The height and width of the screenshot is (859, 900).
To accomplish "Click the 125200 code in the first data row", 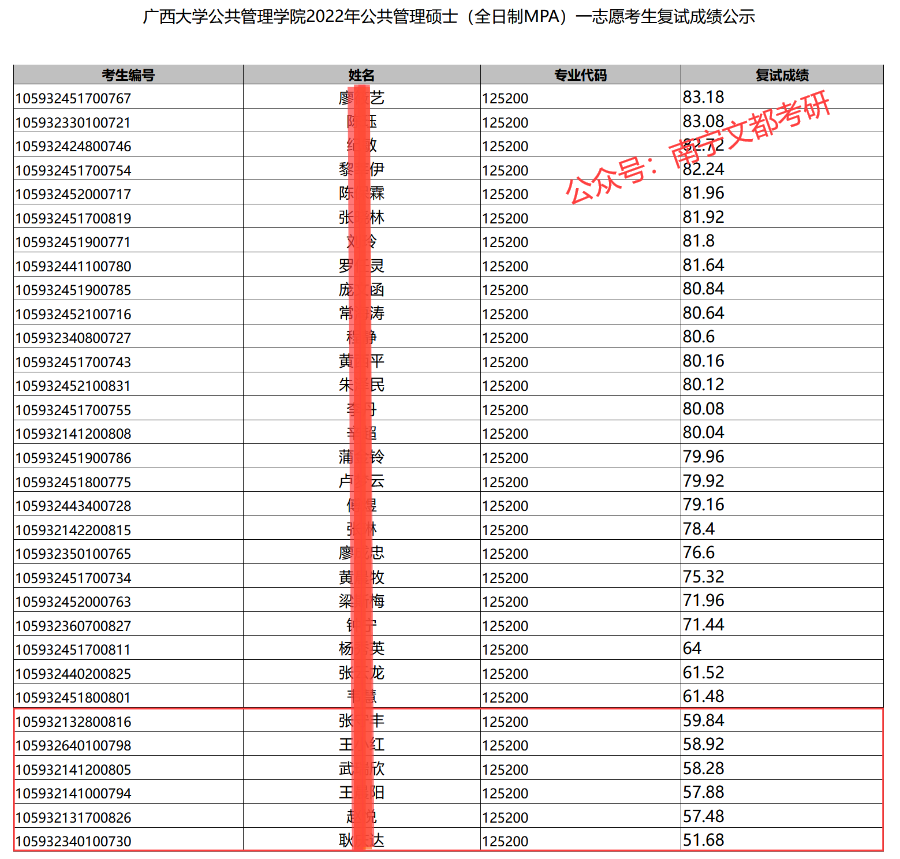I will 506,98.
